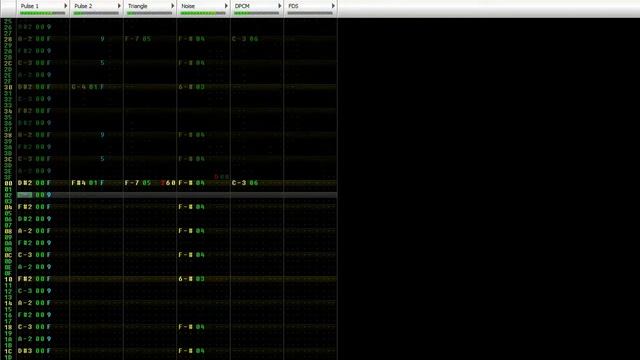Expand effect columns with Noise arrow

226,6
